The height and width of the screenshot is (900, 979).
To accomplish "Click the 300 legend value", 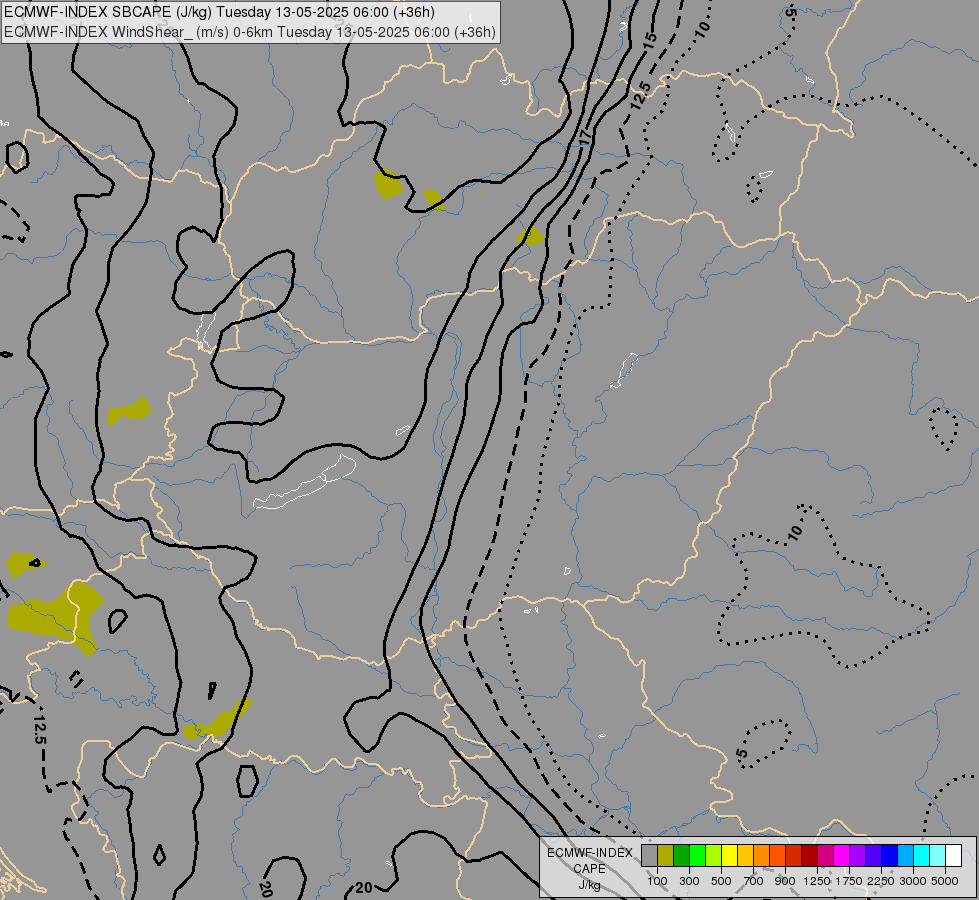I will pos(689,881).
